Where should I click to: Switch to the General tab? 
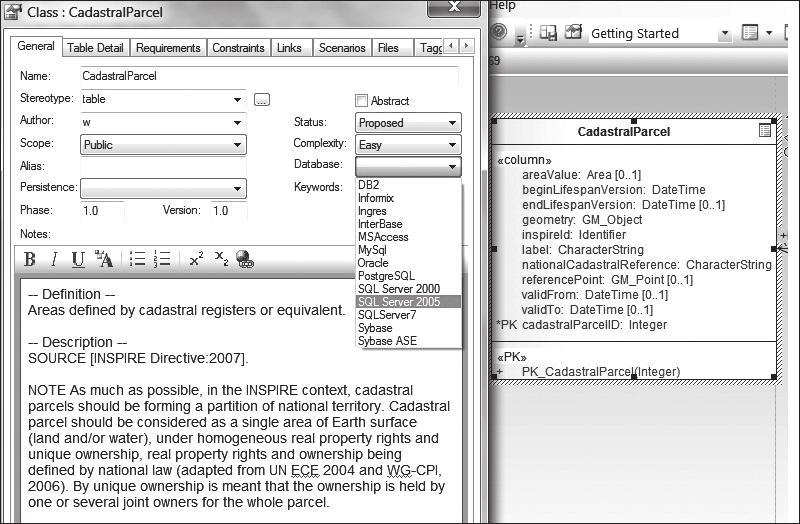coord(36,46)
